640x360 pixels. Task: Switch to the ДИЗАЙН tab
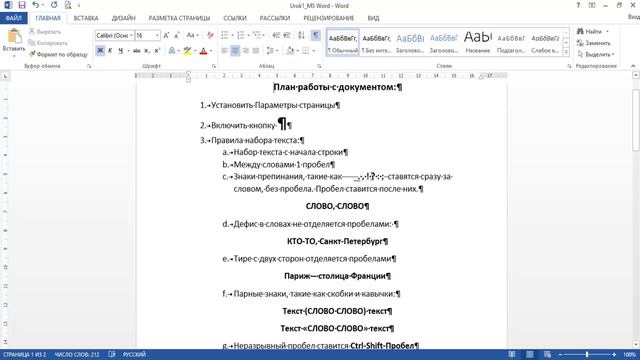[123, 18]
